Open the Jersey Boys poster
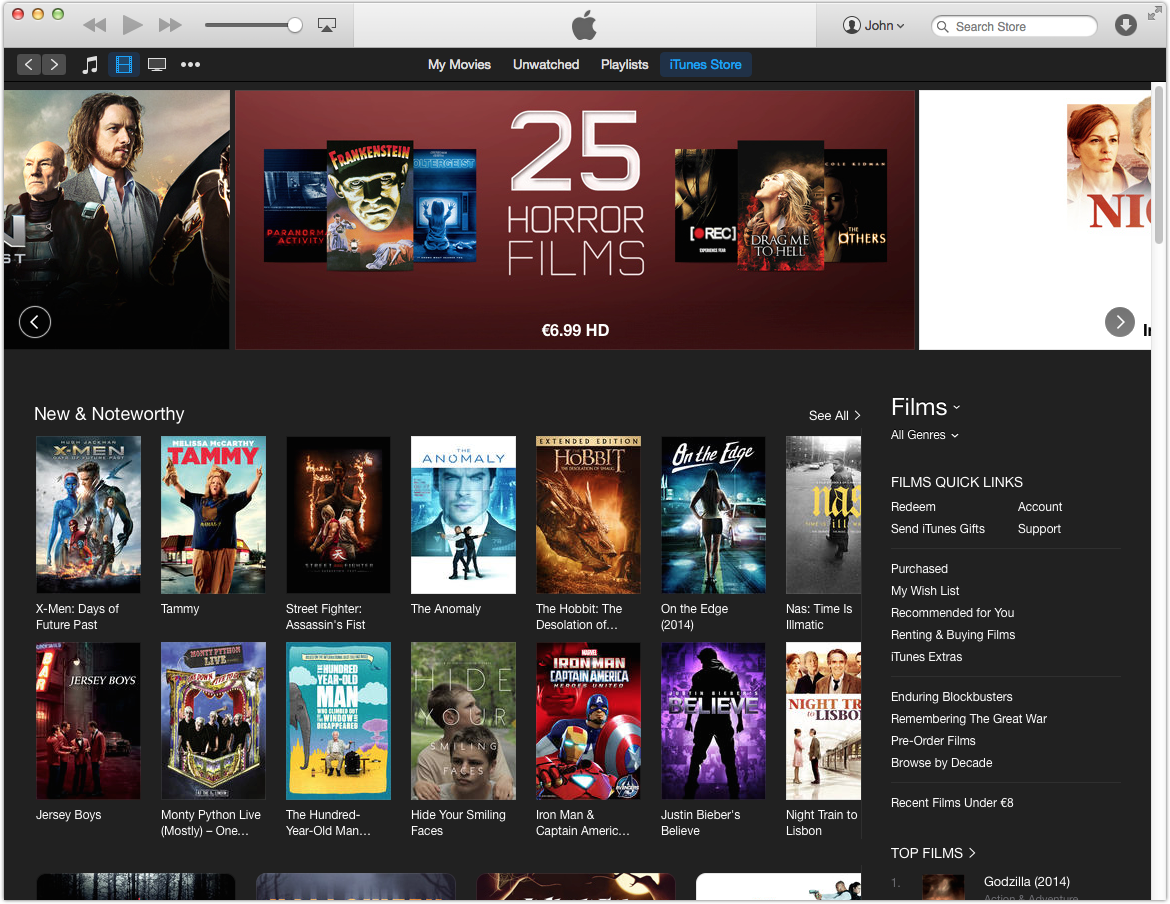 coord(88,721)
